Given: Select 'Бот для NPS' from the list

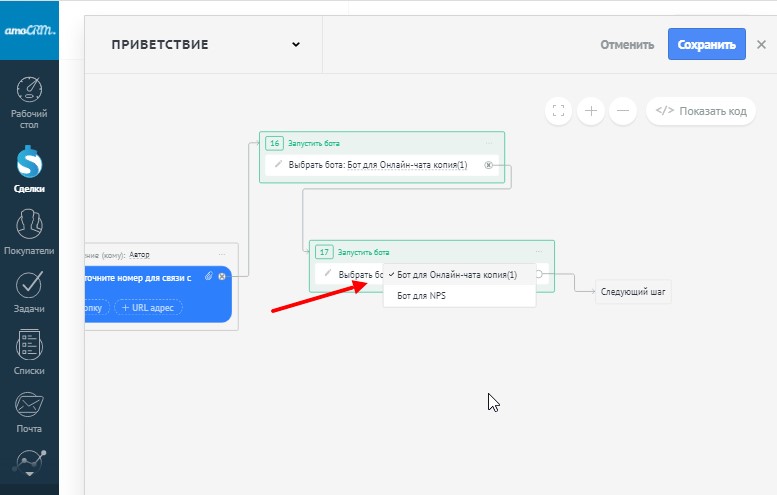Looking at the screenshot, I should [x=421, y=296].
